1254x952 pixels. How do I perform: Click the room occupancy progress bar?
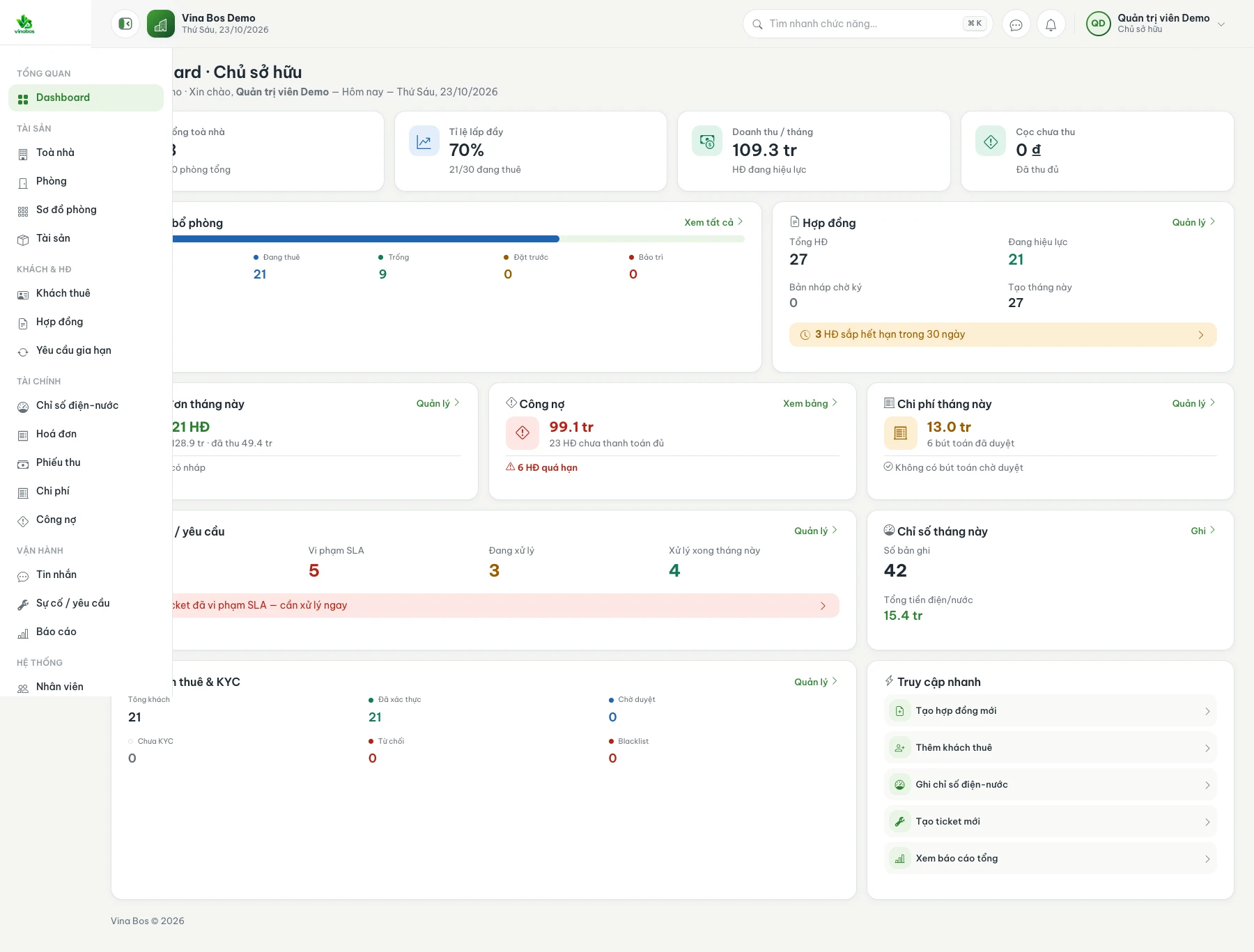458,239
